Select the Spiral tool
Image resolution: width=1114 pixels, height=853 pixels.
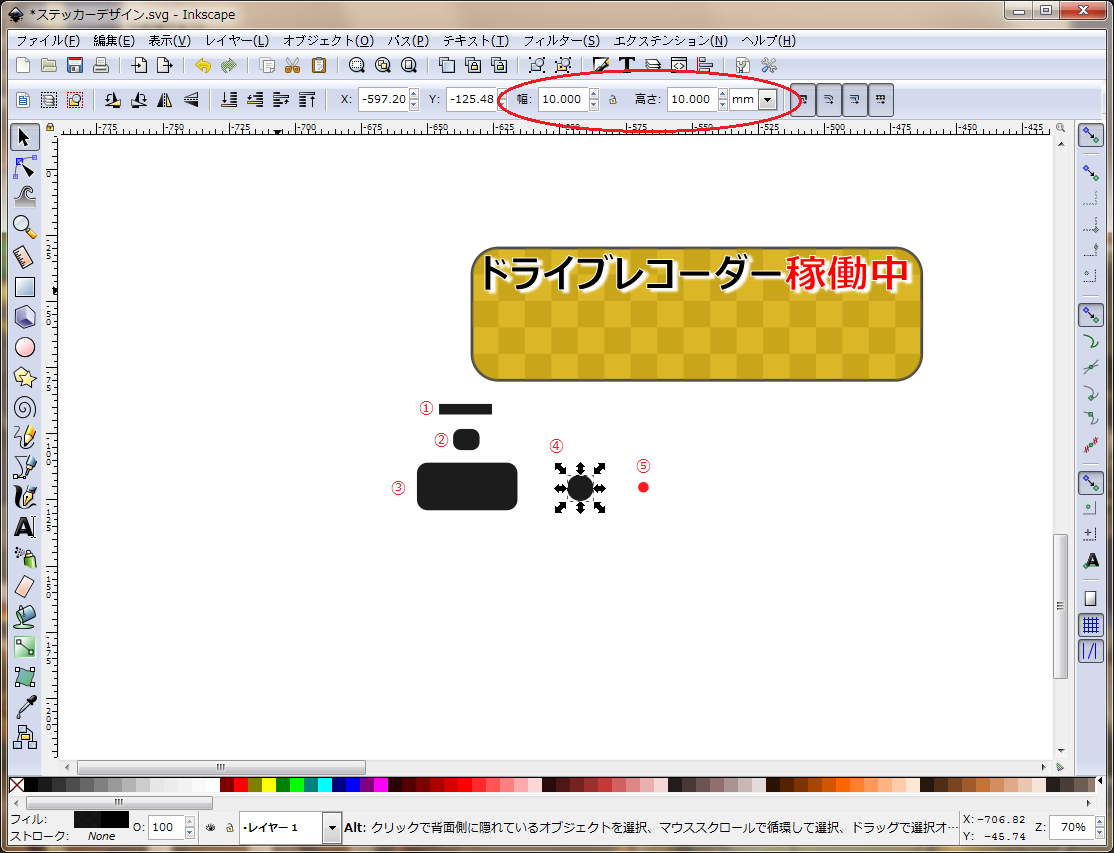point(25,407)
